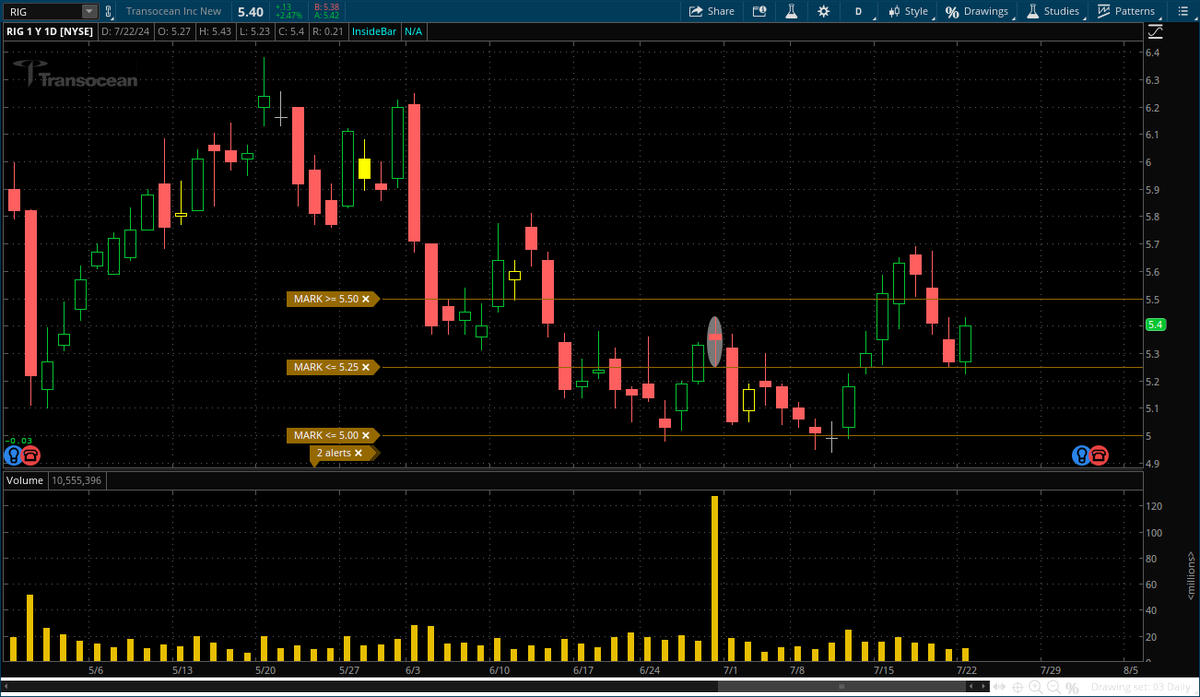Open Quick Time Frames icon
Image resolution: width=1200 pixels, height=697 pixels.
(x=759, y=11)
